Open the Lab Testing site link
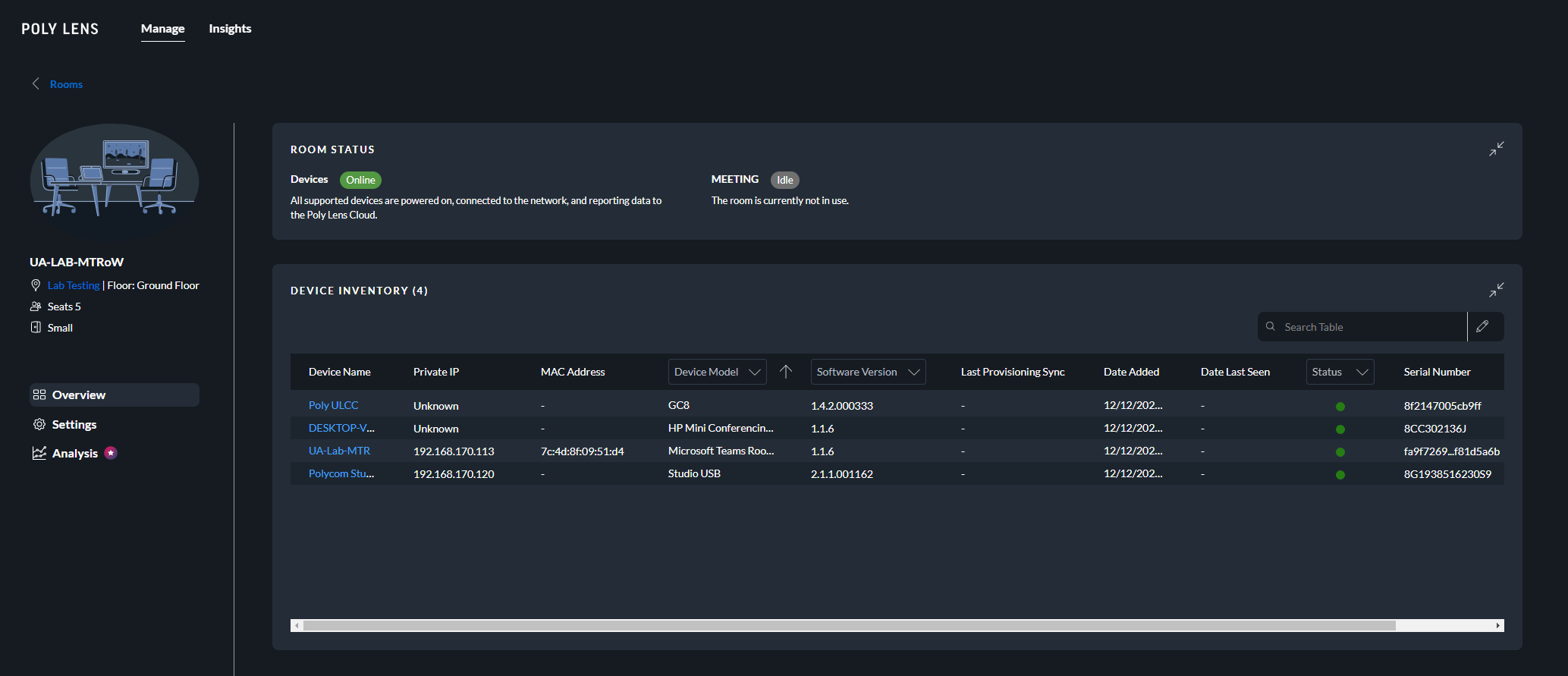 point(74,285)
